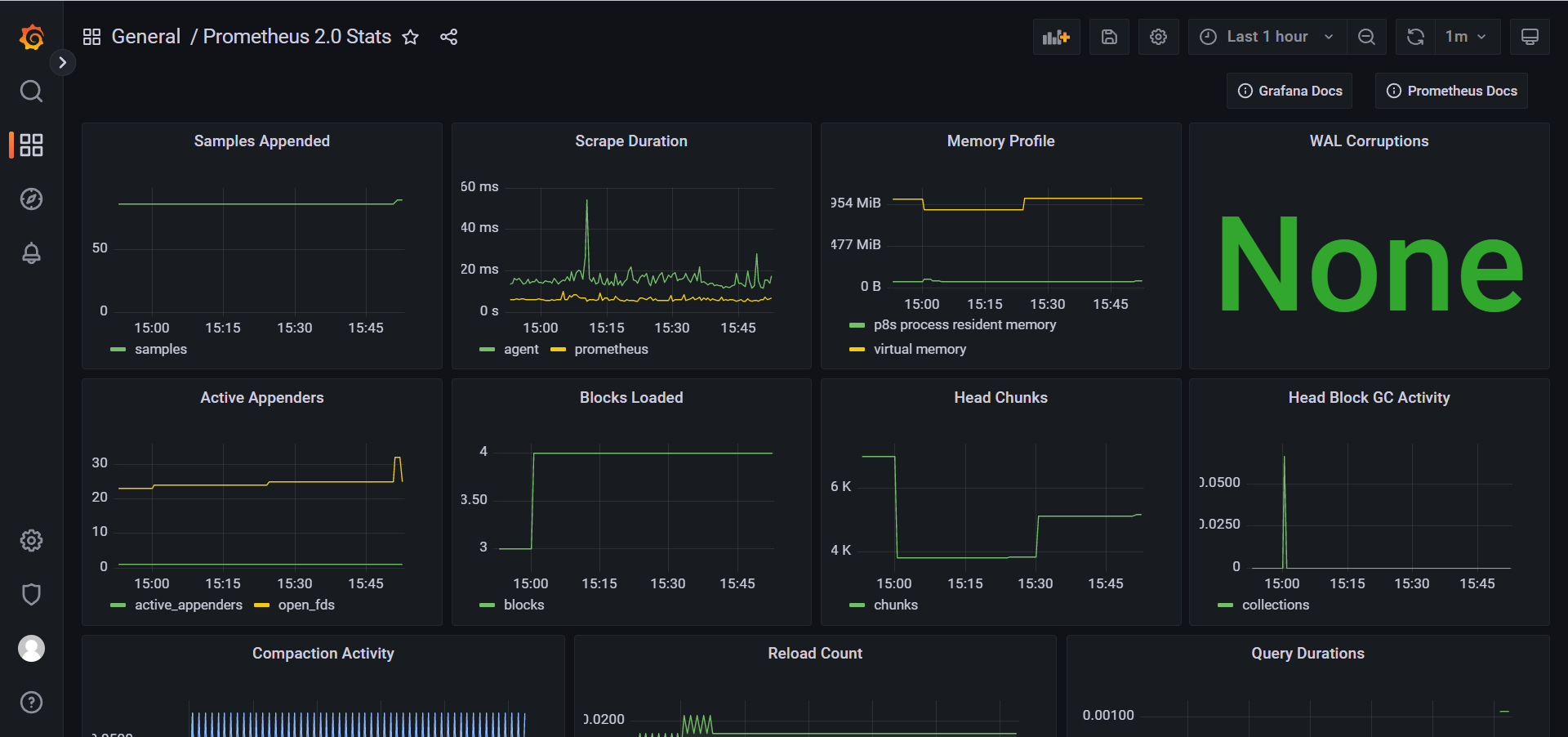Toggle the prometheus series in Scrape Duration legend
This screenshot has height=737, width=1568.
click(x=611, y=349)
